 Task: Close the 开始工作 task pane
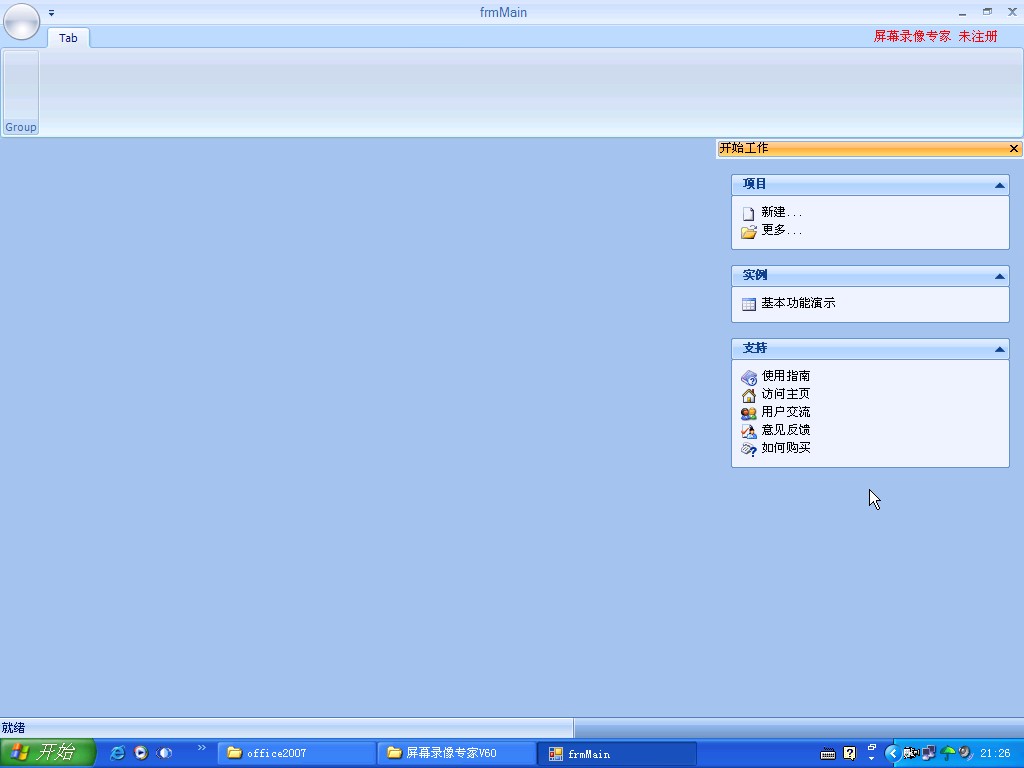coord(1013,149)
